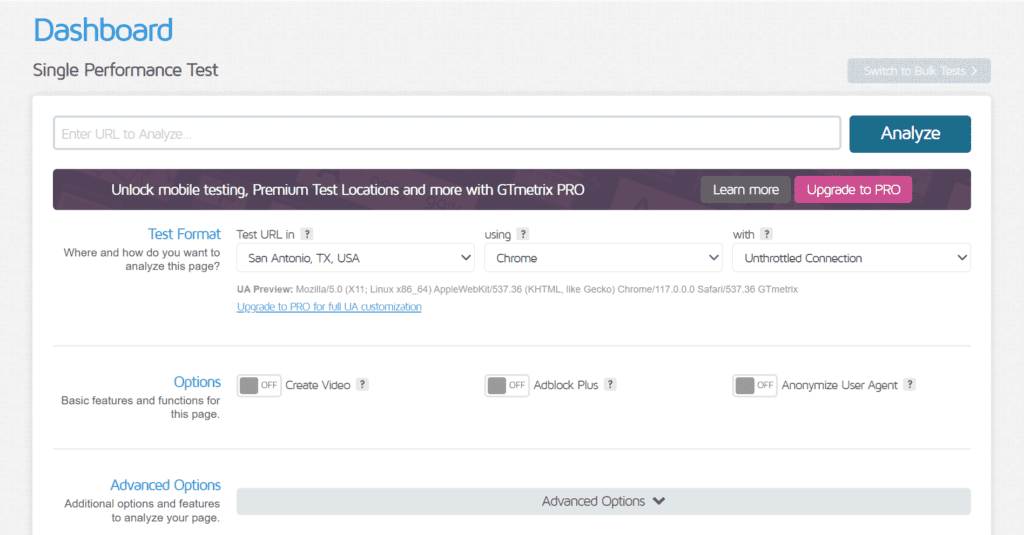Enable the Adblock Plus switch
1024x535 pixels.
click(507, 385)
